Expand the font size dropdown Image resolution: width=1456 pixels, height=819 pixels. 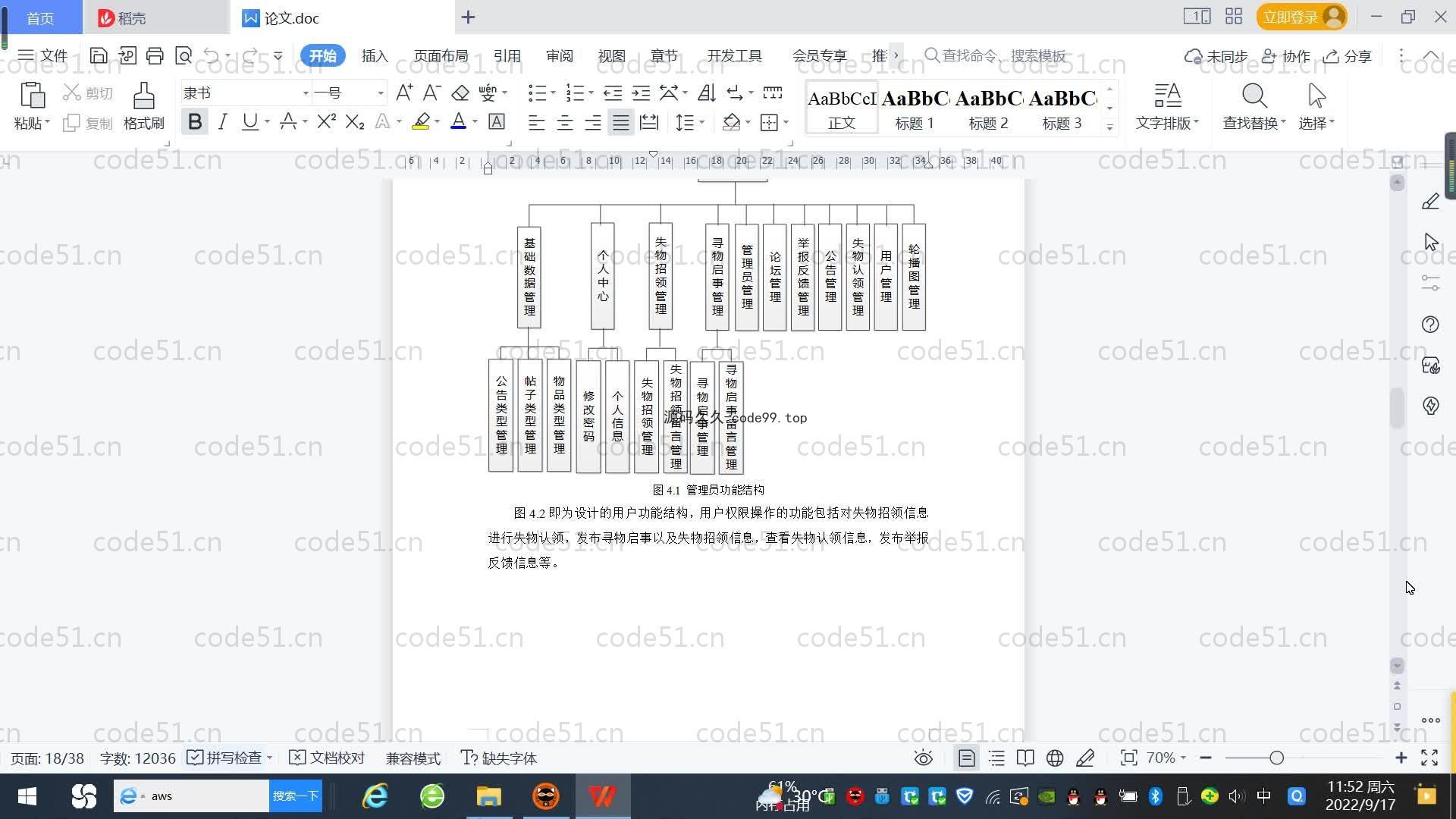click(381, 93)
